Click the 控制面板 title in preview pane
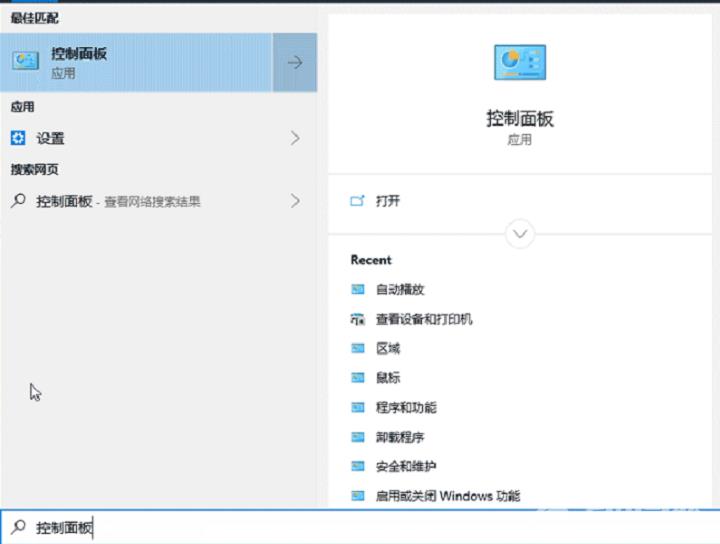 tap(520, 118)
